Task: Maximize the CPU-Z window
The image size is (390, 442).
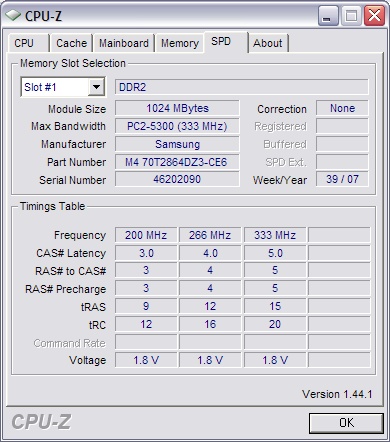Action: (x=351, y=16)
